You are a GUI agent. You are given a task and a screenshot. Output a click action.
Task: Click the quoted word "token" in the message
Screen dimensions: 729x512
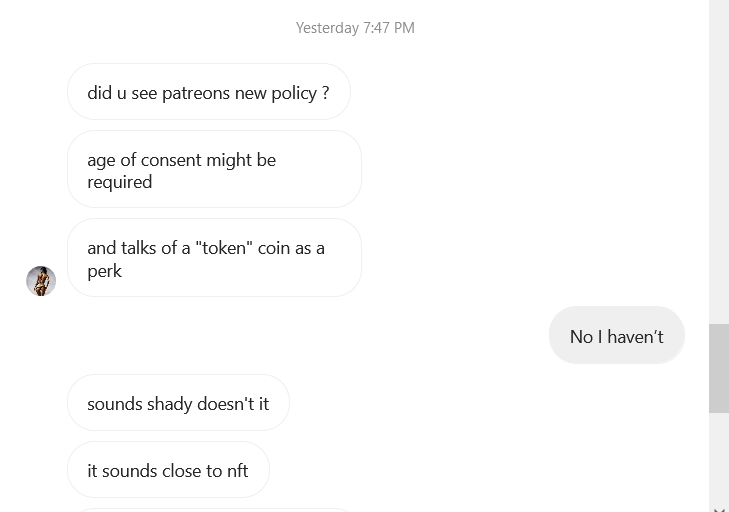click(x=224, y=247)
